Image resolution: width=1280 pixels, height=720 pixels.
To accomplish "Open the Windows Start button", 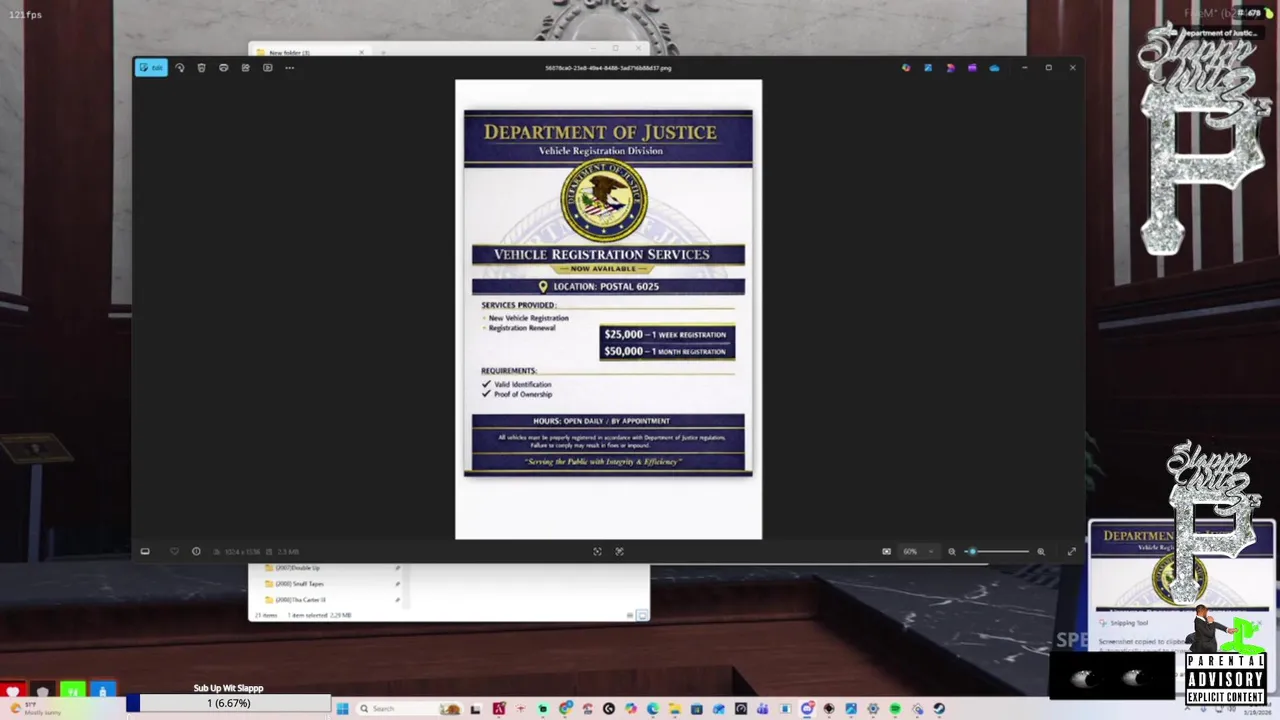I will coord(342,709).
